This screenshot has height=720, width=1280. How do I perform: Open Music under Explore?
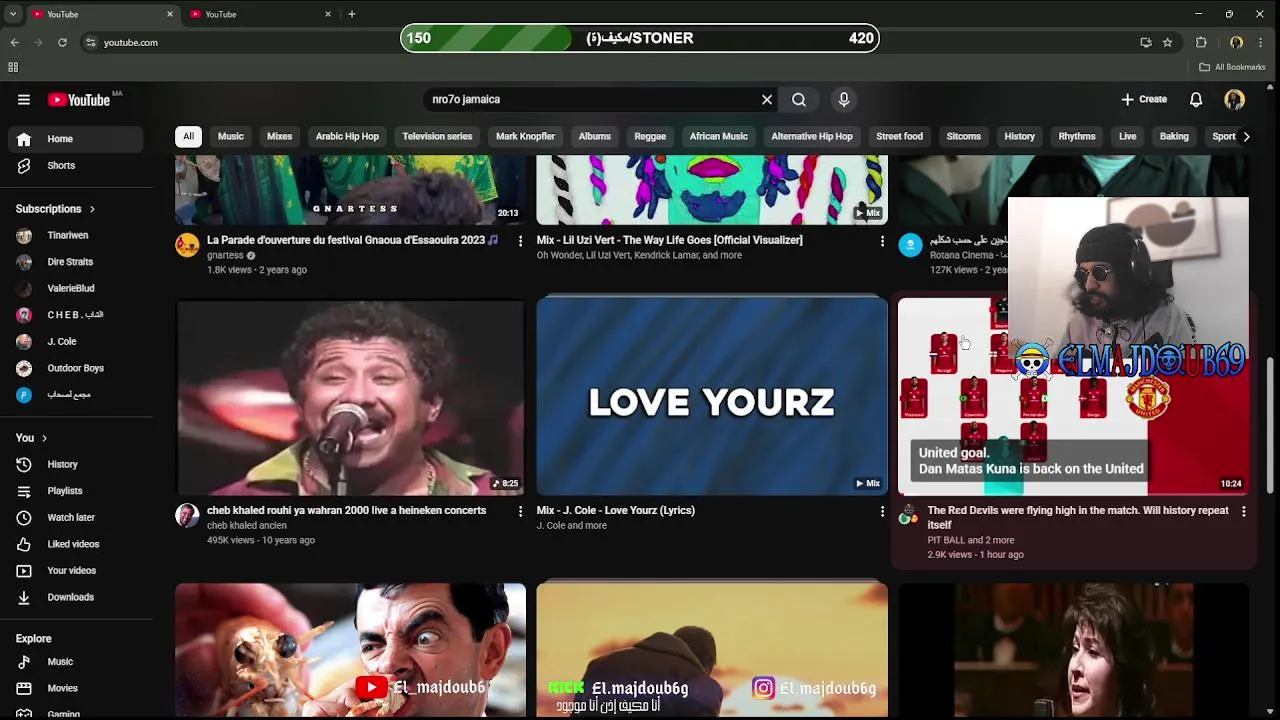[x=77, y=661]
